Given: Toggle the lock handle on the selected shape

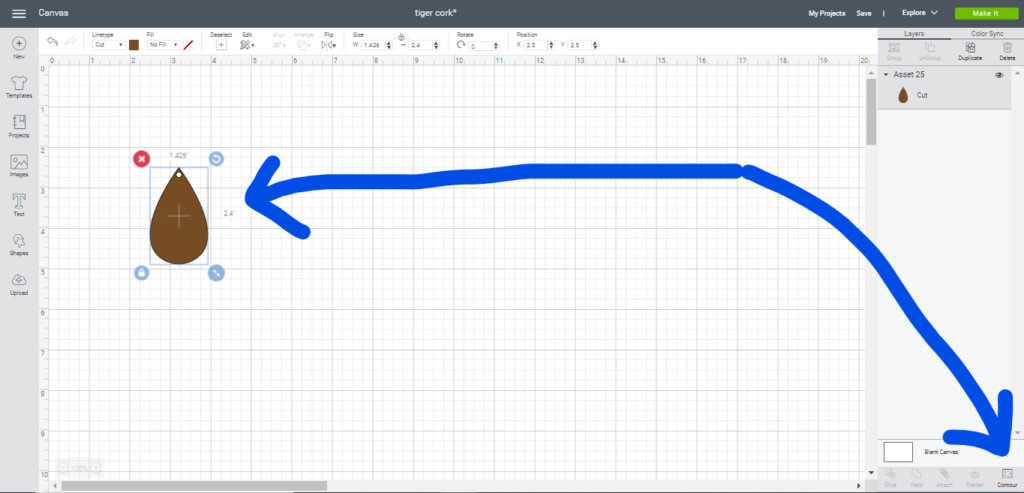Looking at the screenshot, I should point(142,273).
